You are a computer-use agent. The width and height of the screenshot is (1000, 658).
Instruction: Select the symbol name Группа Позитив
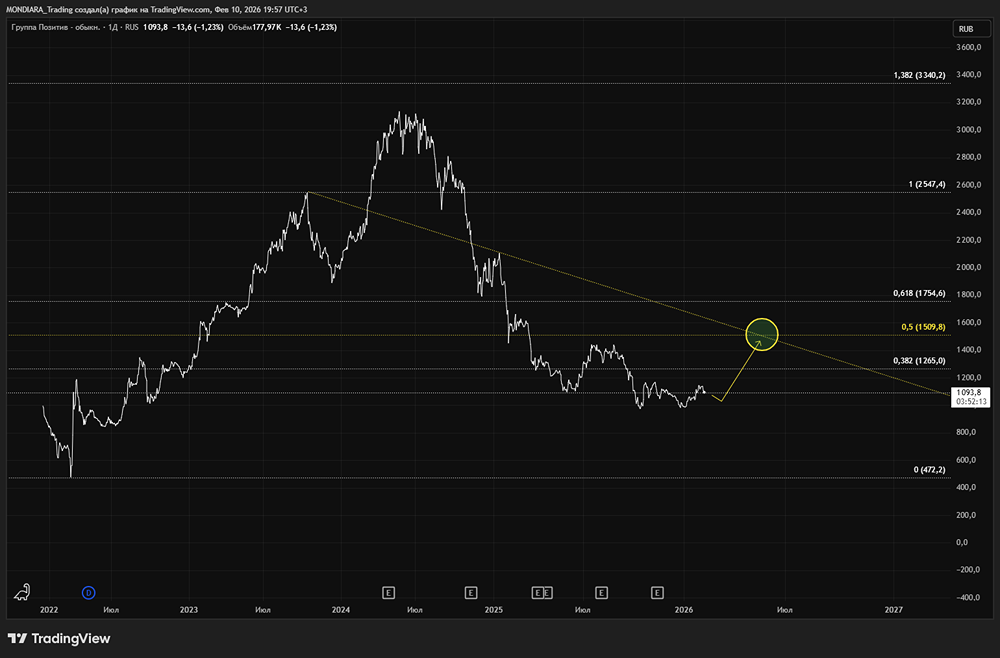[40, 27]
